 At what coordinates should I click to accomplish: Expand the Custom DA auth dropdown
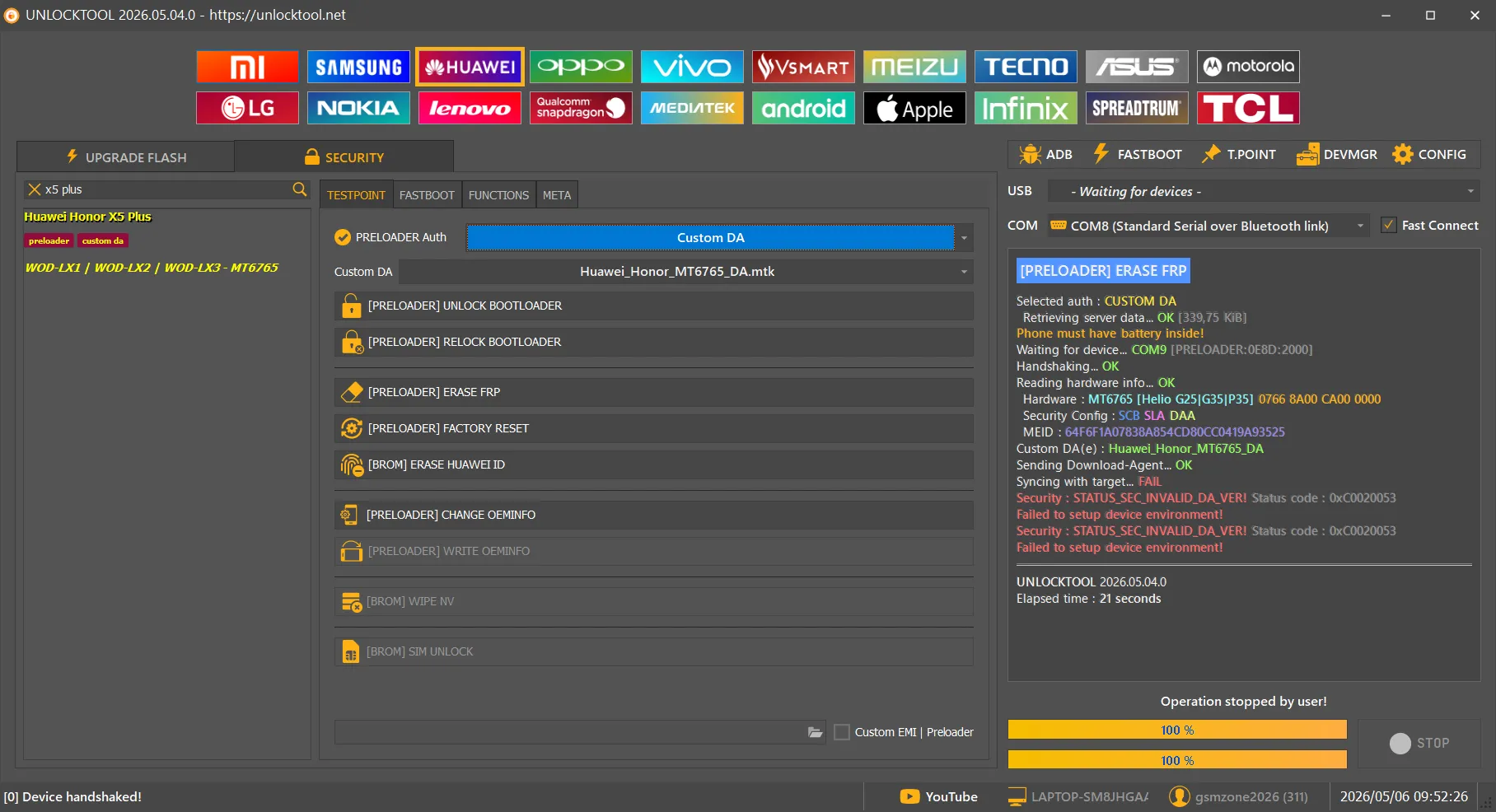coord(964,238)
